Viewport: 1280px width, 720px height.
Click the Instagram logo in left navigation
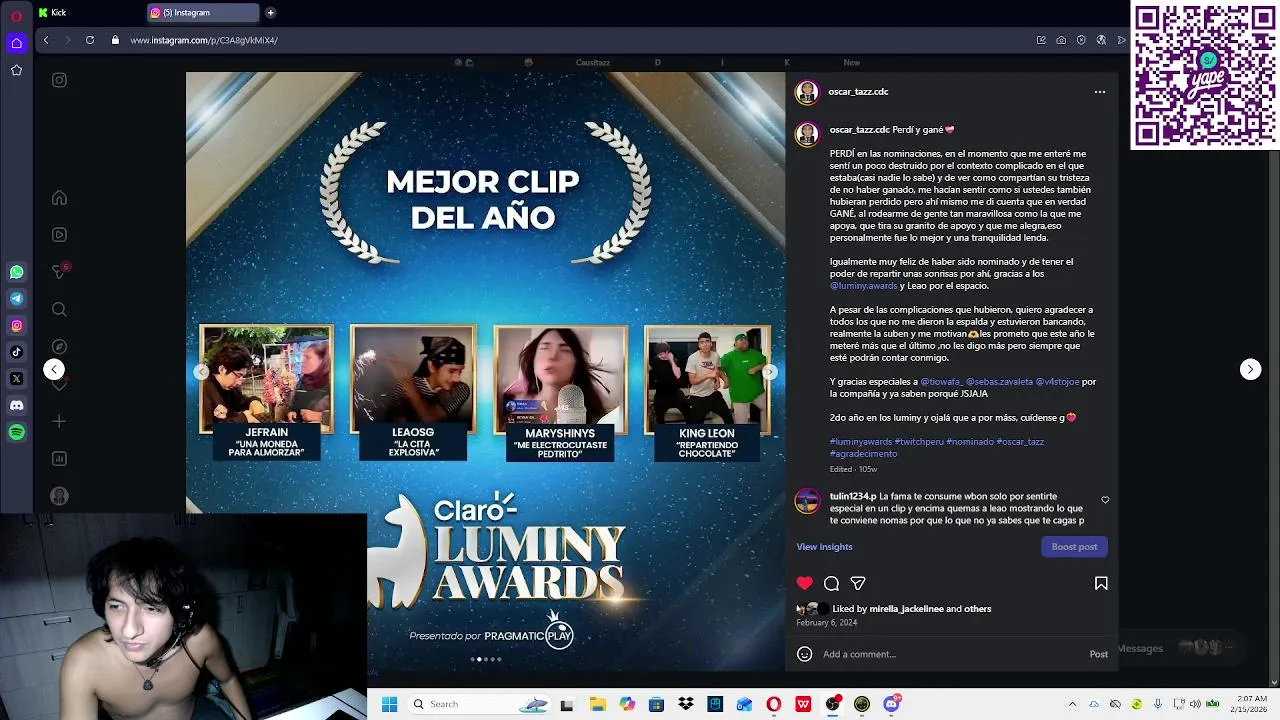pyautogui.click(x=59, y=80)
